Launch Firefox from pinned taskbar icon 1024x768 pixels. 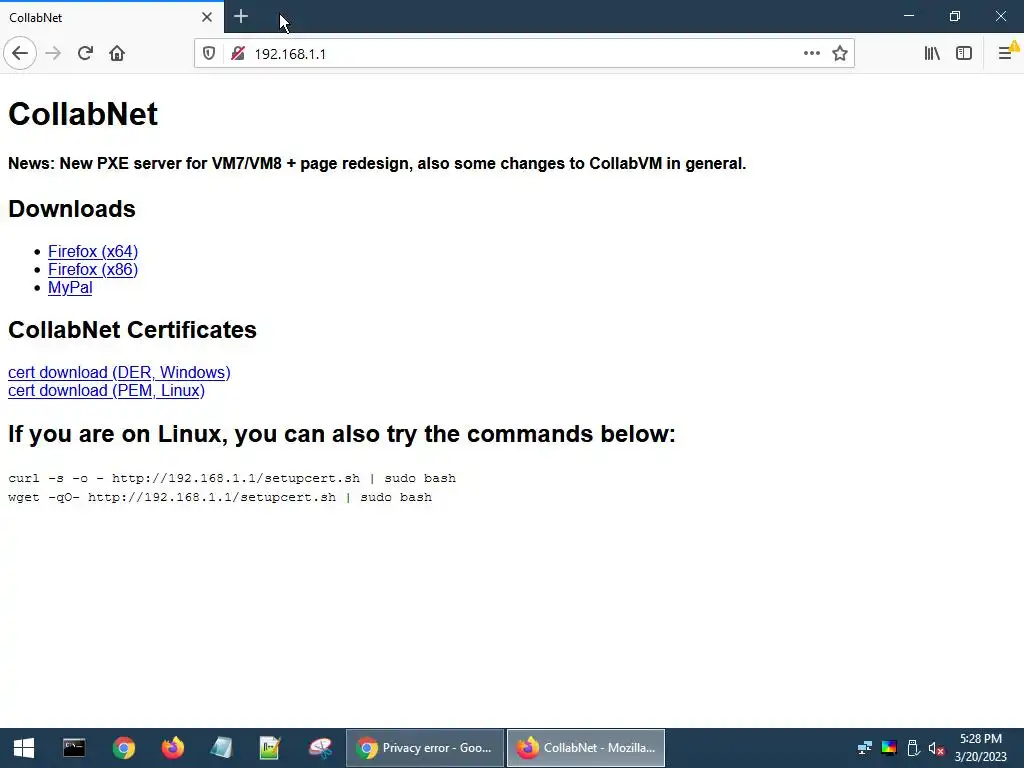173,748
